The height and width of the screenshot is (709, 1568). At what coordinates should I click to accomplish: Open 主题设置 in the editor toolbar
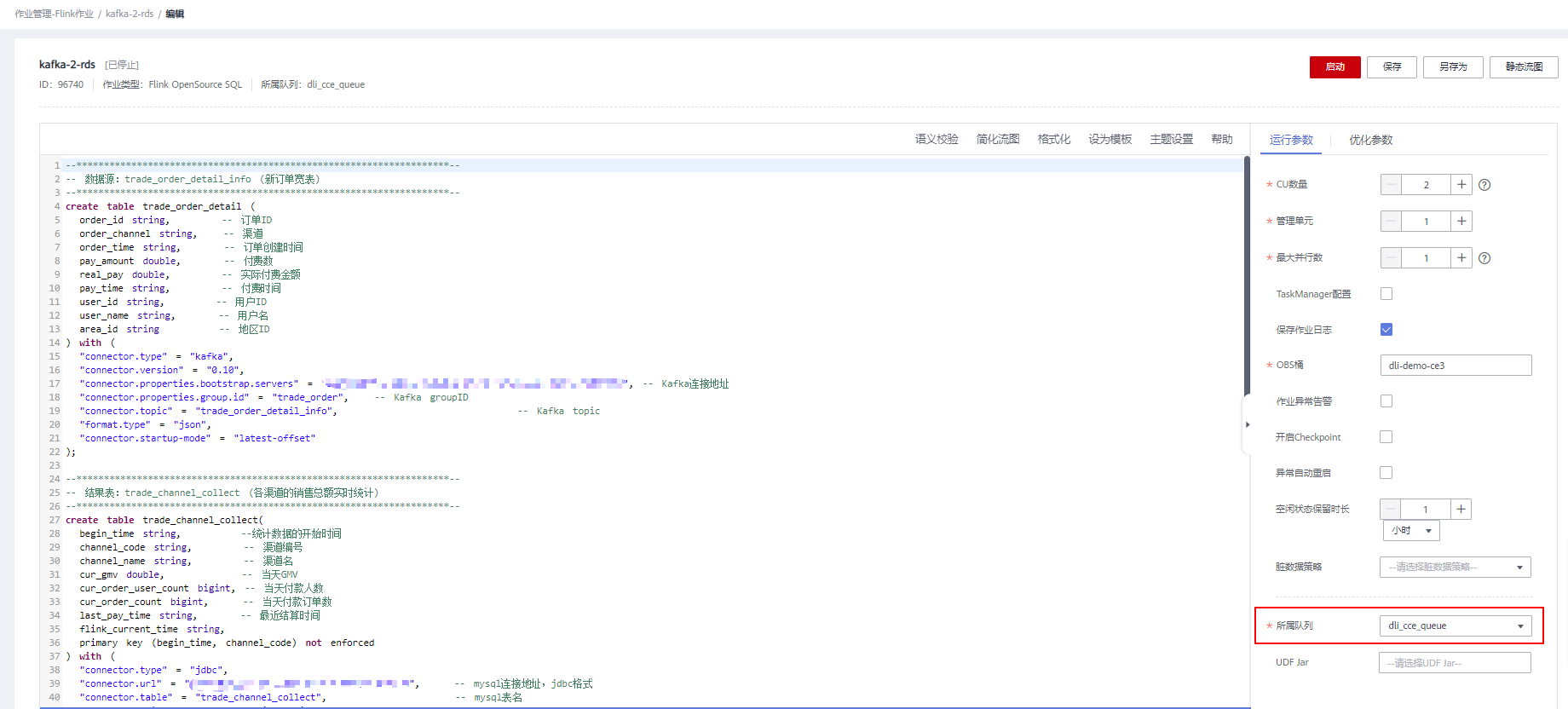point(1171,139)
